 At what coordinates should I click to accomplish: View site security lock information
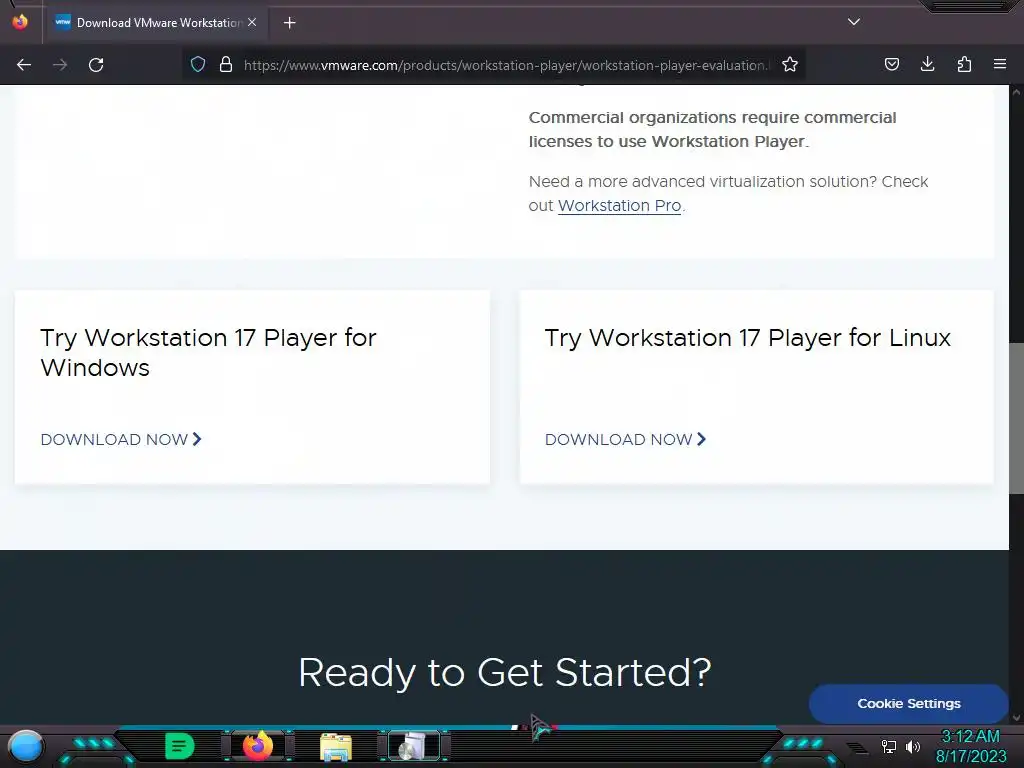[x=226, y=65]
